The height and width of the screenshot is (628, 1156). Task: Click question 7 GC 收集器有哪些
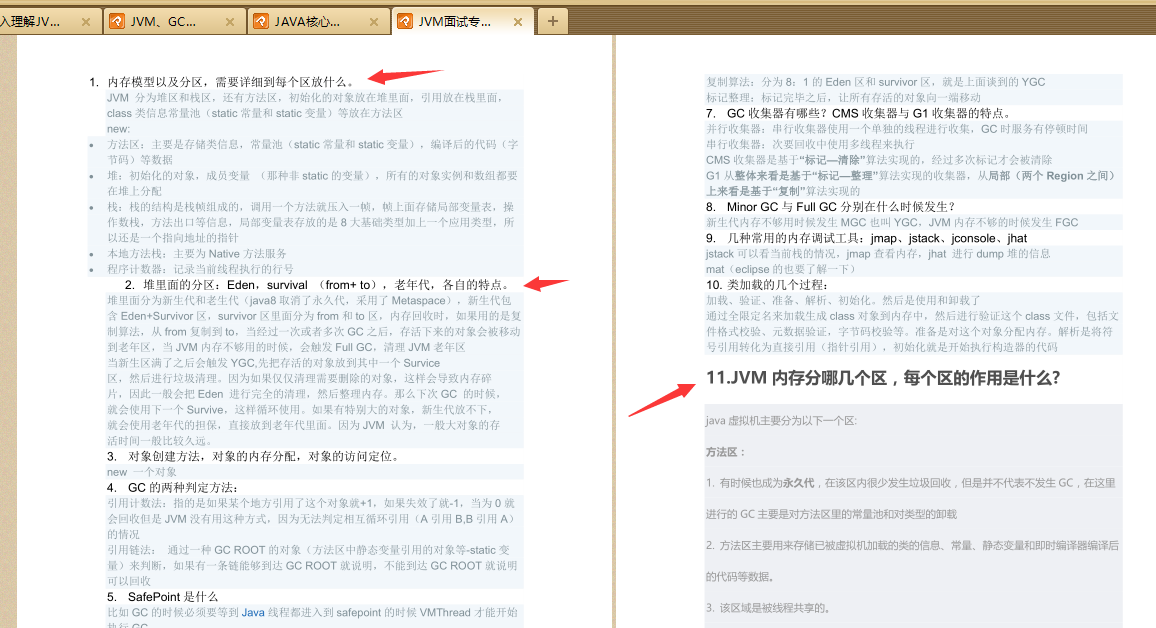860,113
